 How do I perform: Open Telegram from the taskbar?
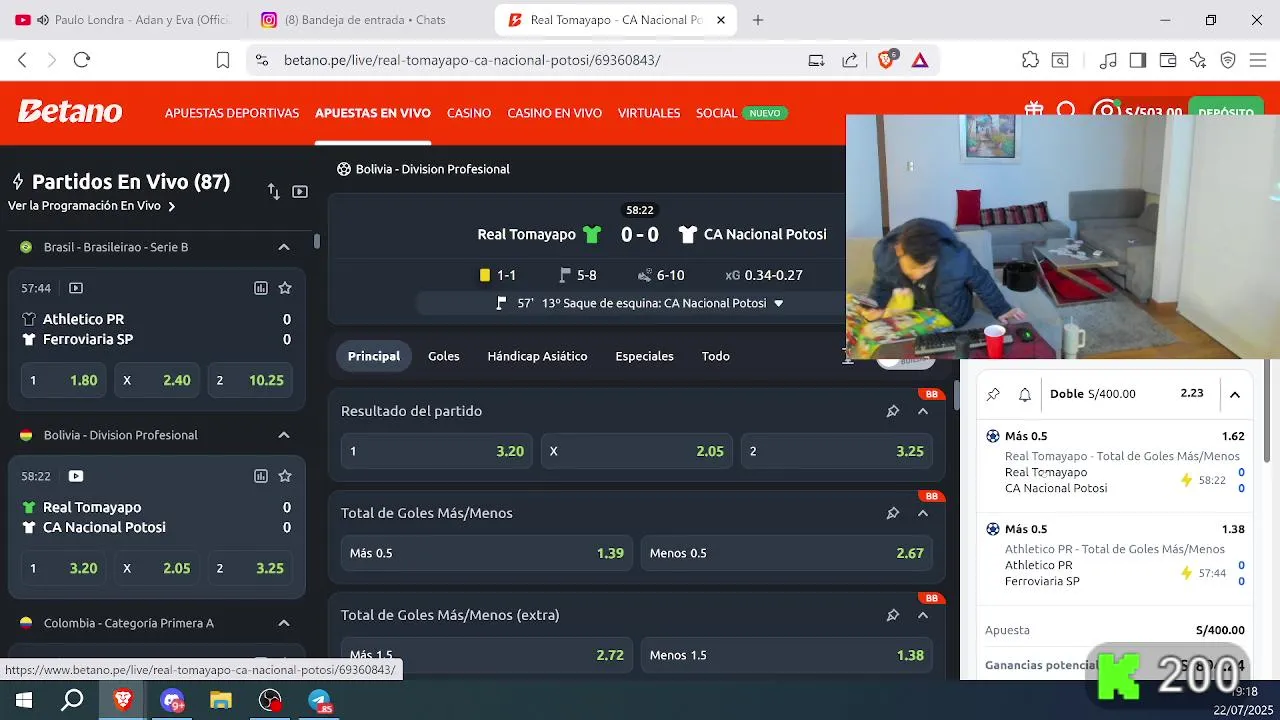pos(320,701)
